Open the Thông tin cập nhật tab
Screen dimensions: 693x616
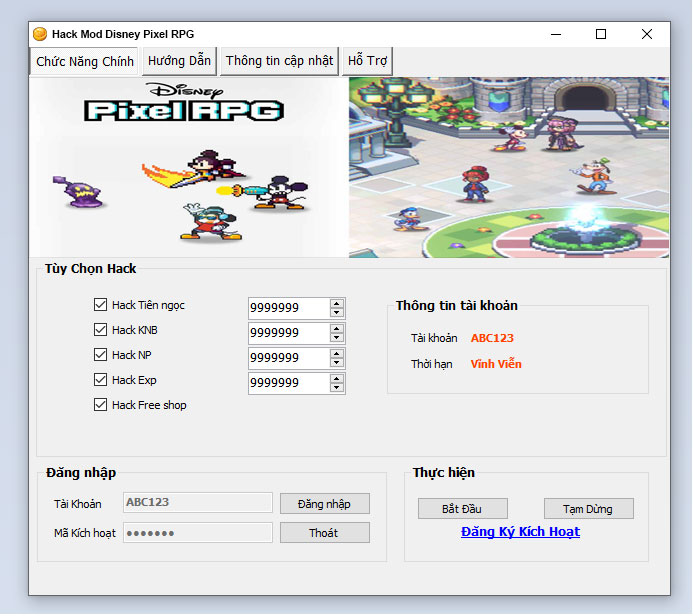tap(279, 61)
